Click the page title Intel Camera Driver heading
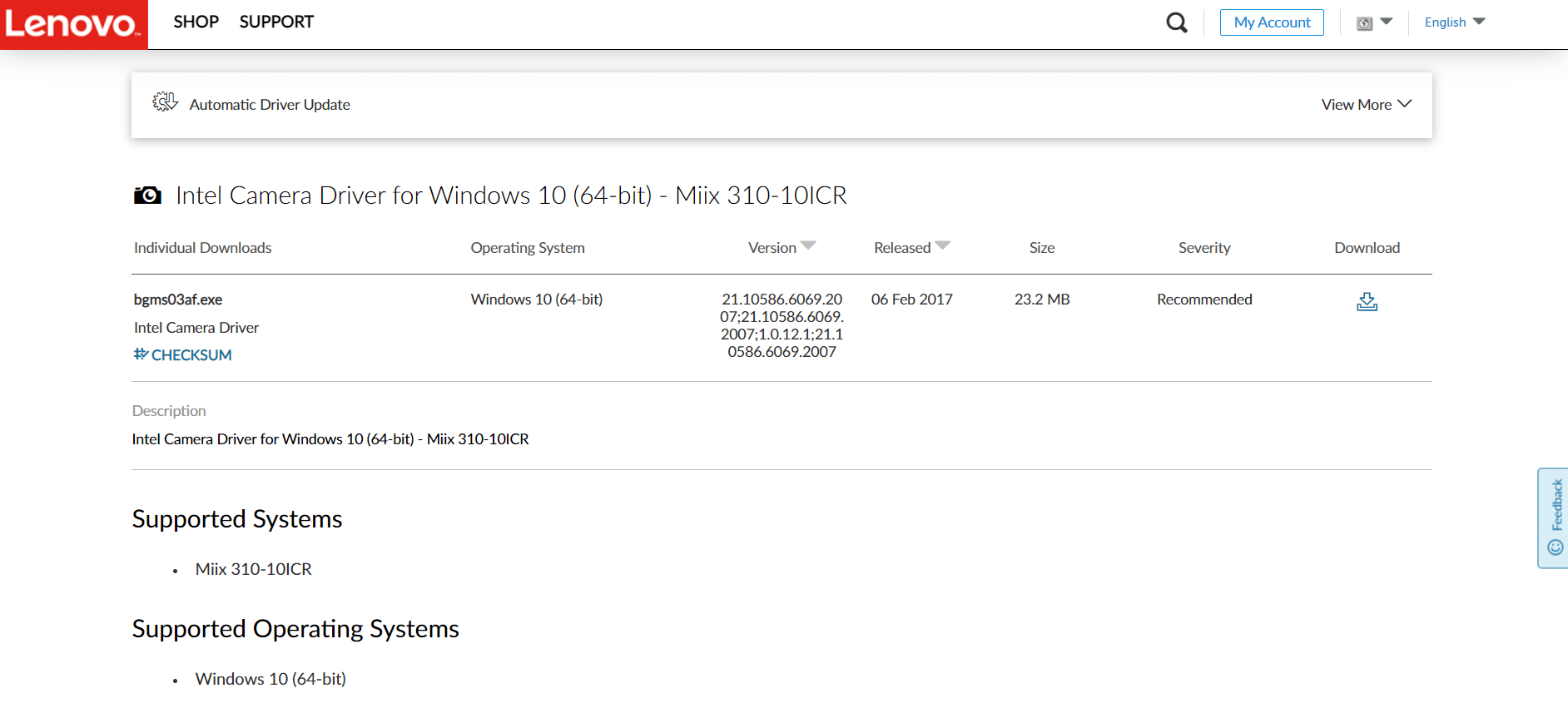This screenshot has height=718, width=1568. [511, 196]
